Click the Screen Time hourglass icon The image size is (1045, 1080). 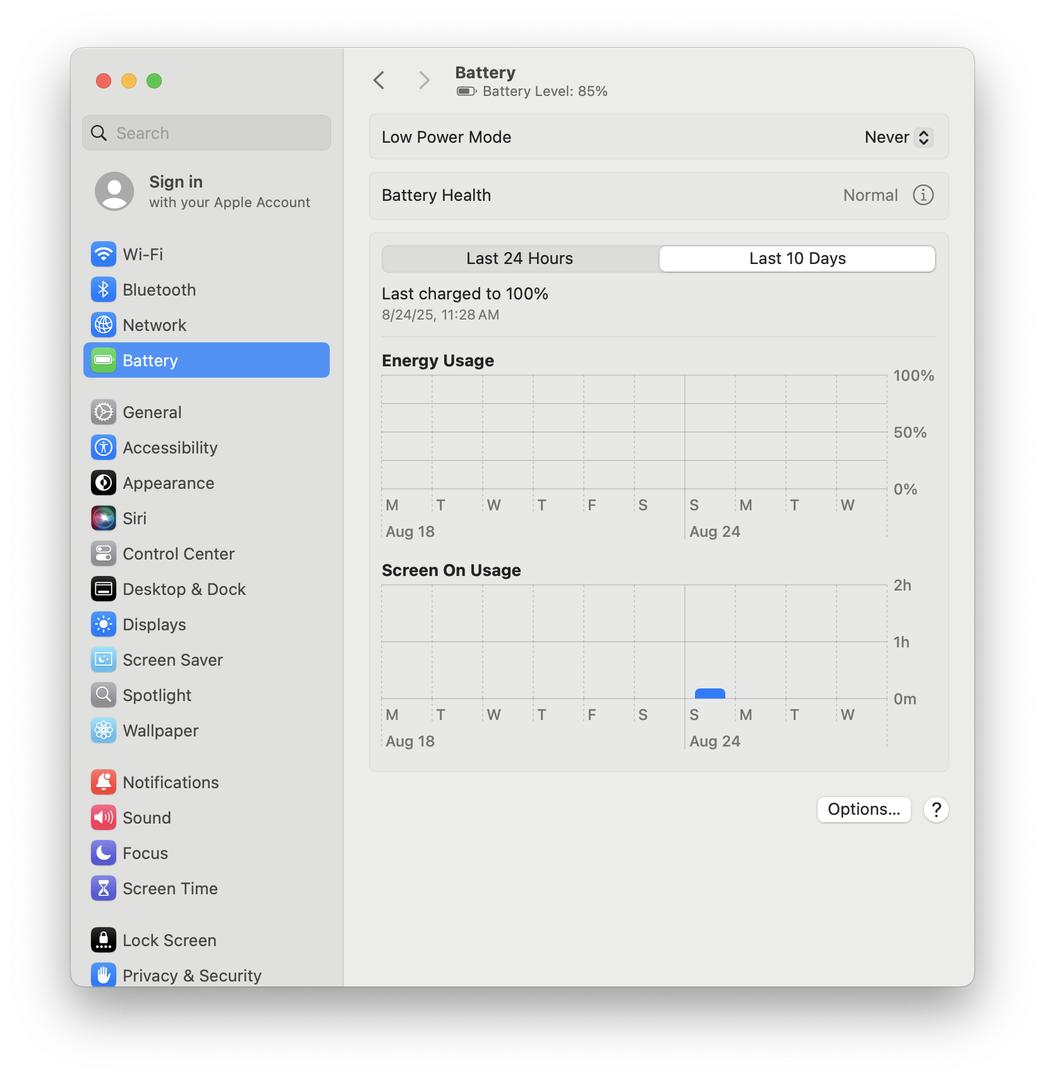103,889
